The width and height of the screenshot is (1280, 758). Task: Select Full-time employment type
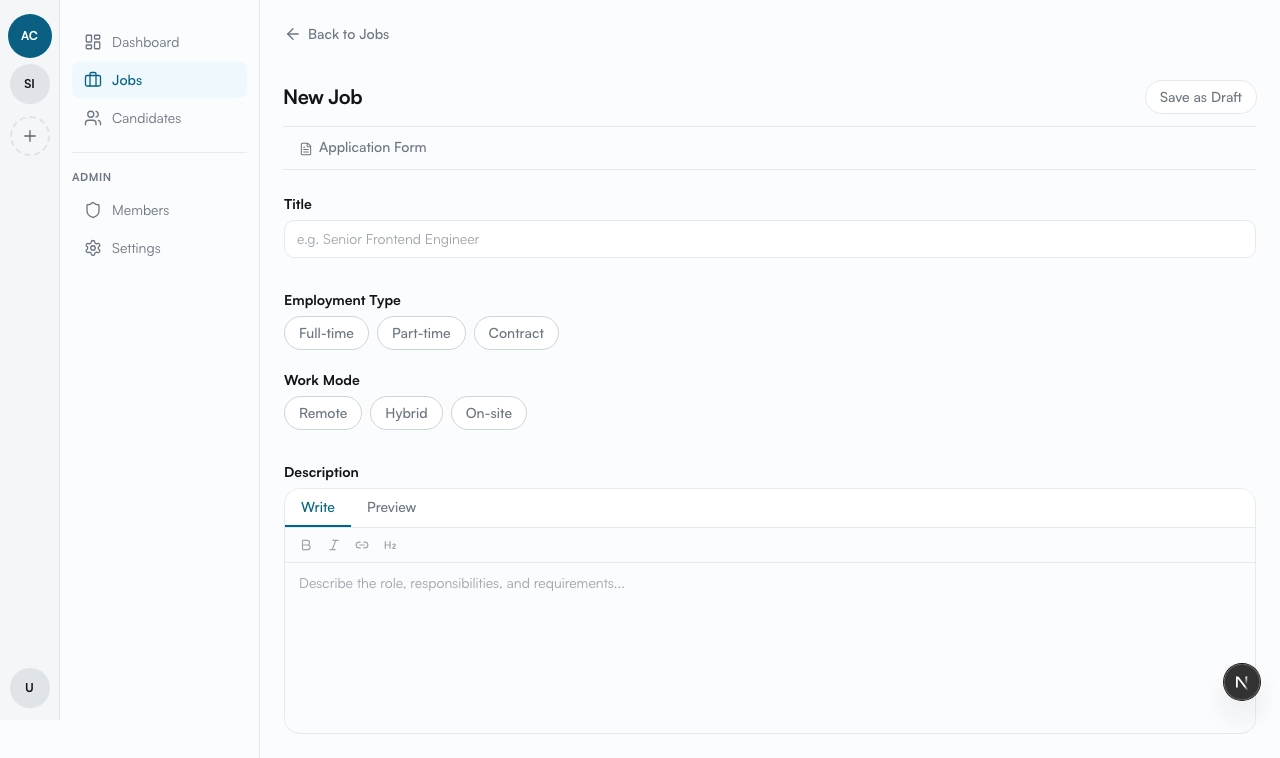pos(326,333)
